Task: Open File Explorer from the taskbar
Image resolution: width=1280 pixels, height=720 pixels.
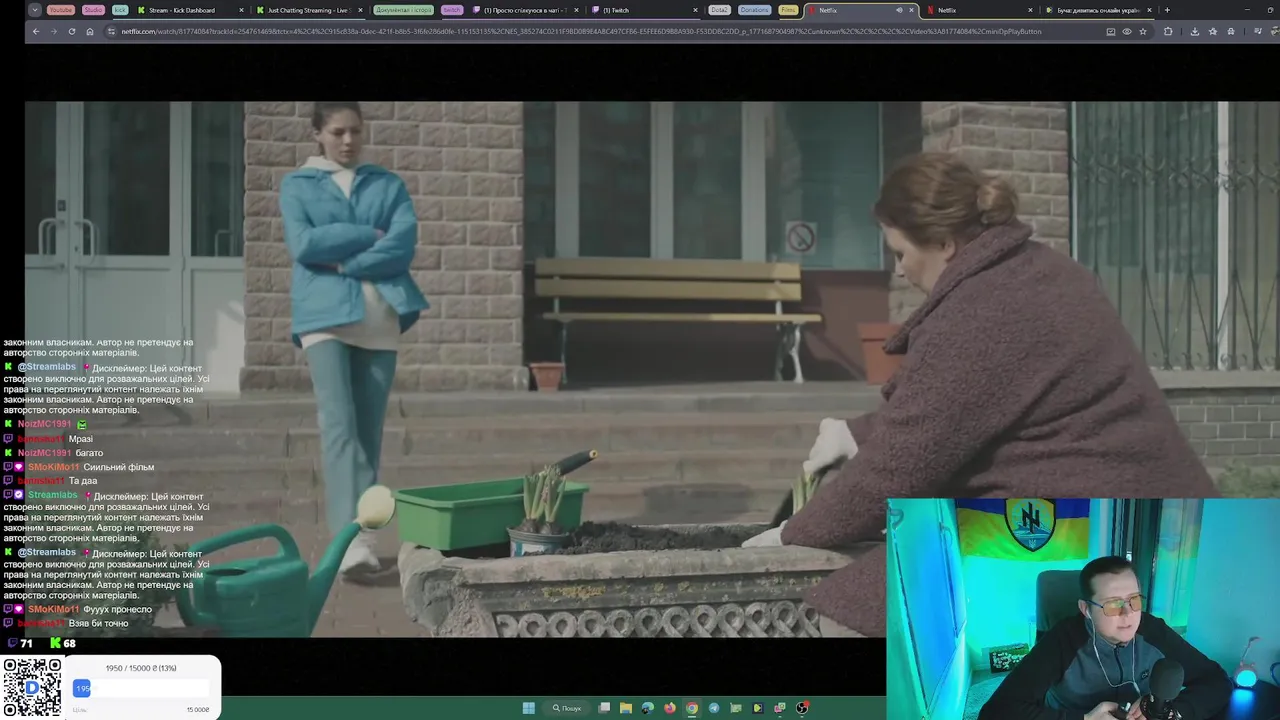Action: click(626, 708)
